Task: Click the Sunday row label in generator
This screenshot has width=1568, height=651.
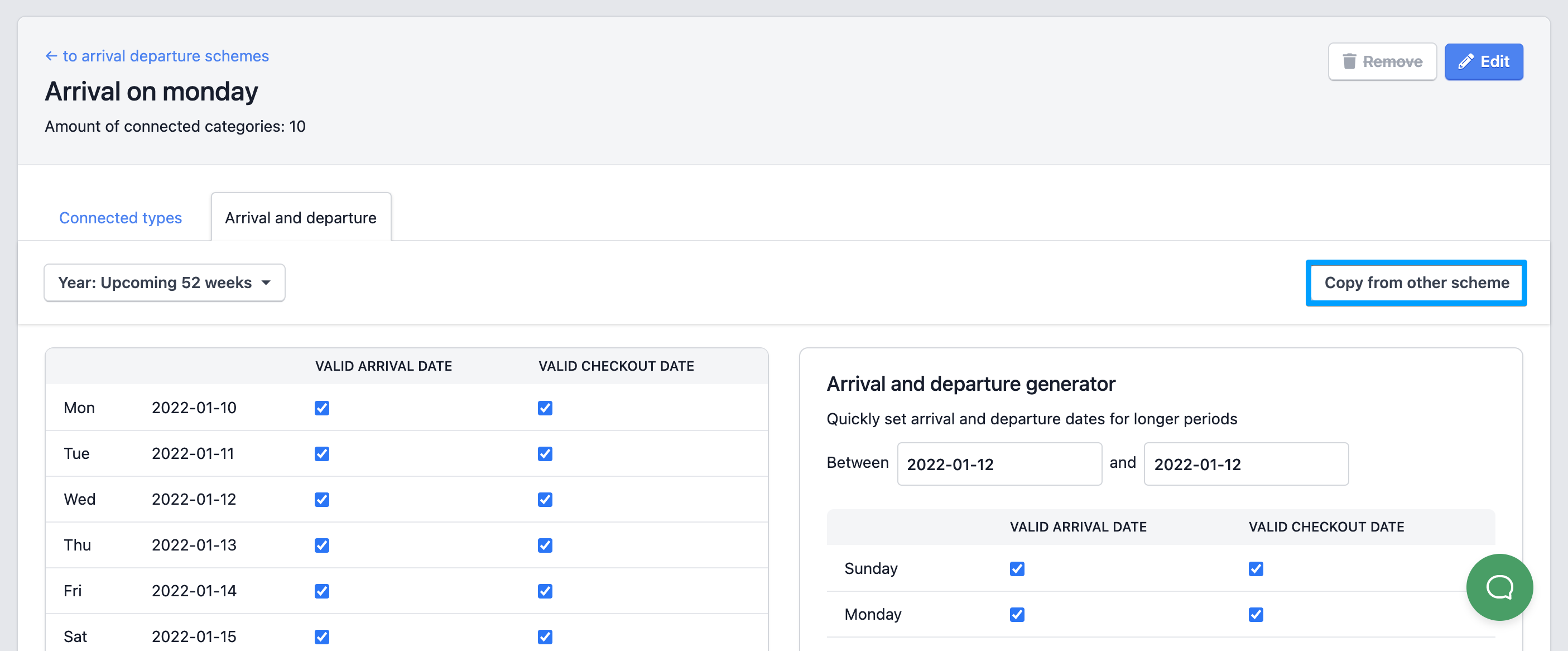Action: coord(871,569)
